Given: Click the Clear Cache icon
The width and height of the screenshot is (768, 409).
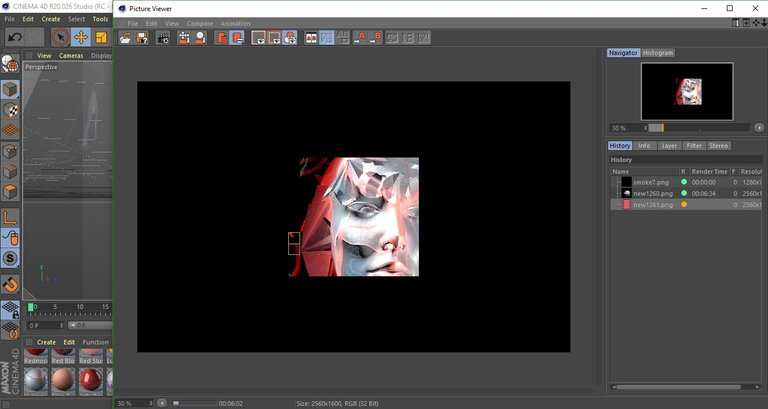Looking at the screenshot, I should 200,38.
